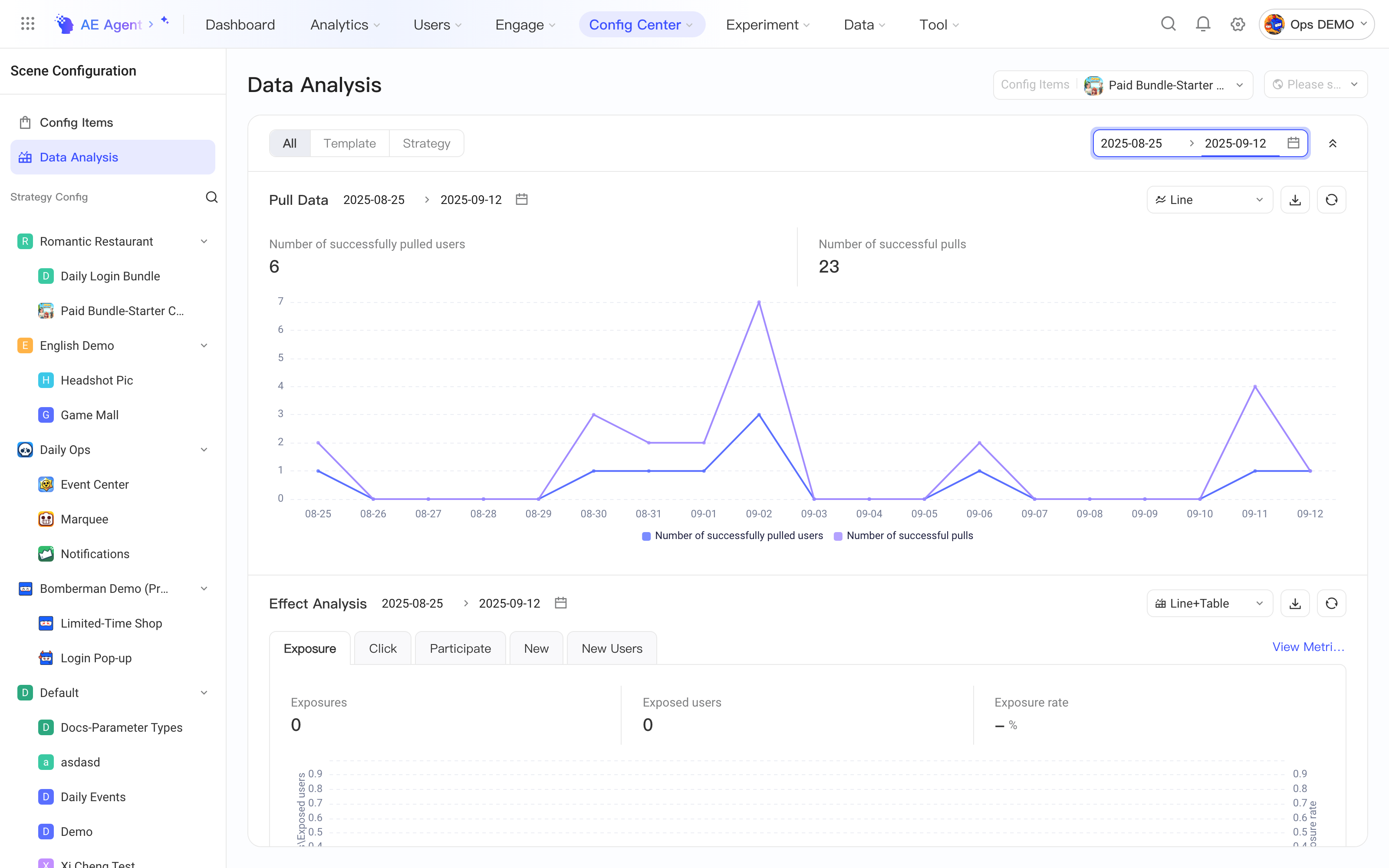The image size is (1389, 868).
Task: Open the global search magnifier
Action: [x=1168, y=24]
